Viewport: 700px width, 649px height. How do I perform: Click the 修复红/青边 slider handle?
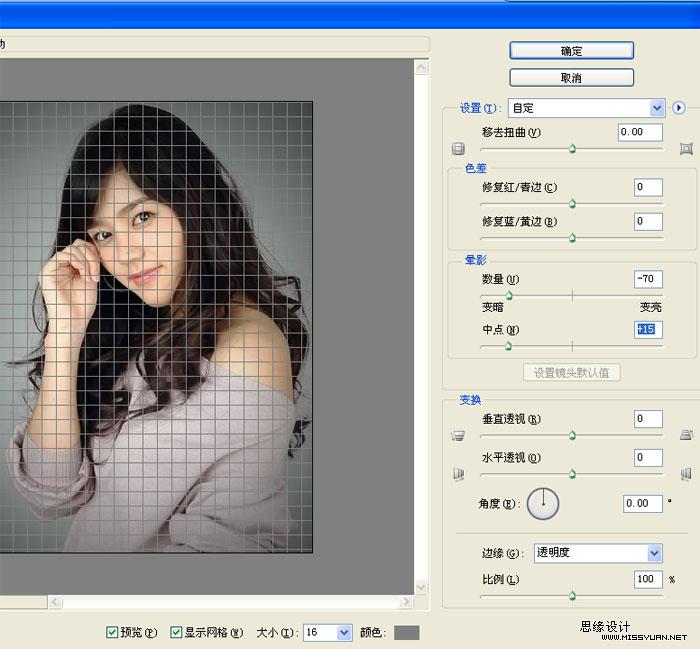572,204
